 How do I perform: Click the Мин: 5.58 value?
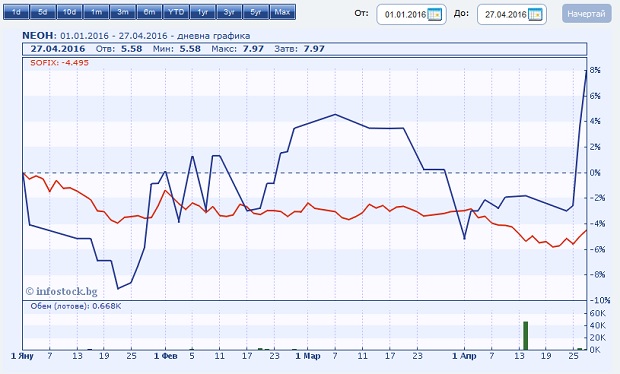(x=177, y=49)
